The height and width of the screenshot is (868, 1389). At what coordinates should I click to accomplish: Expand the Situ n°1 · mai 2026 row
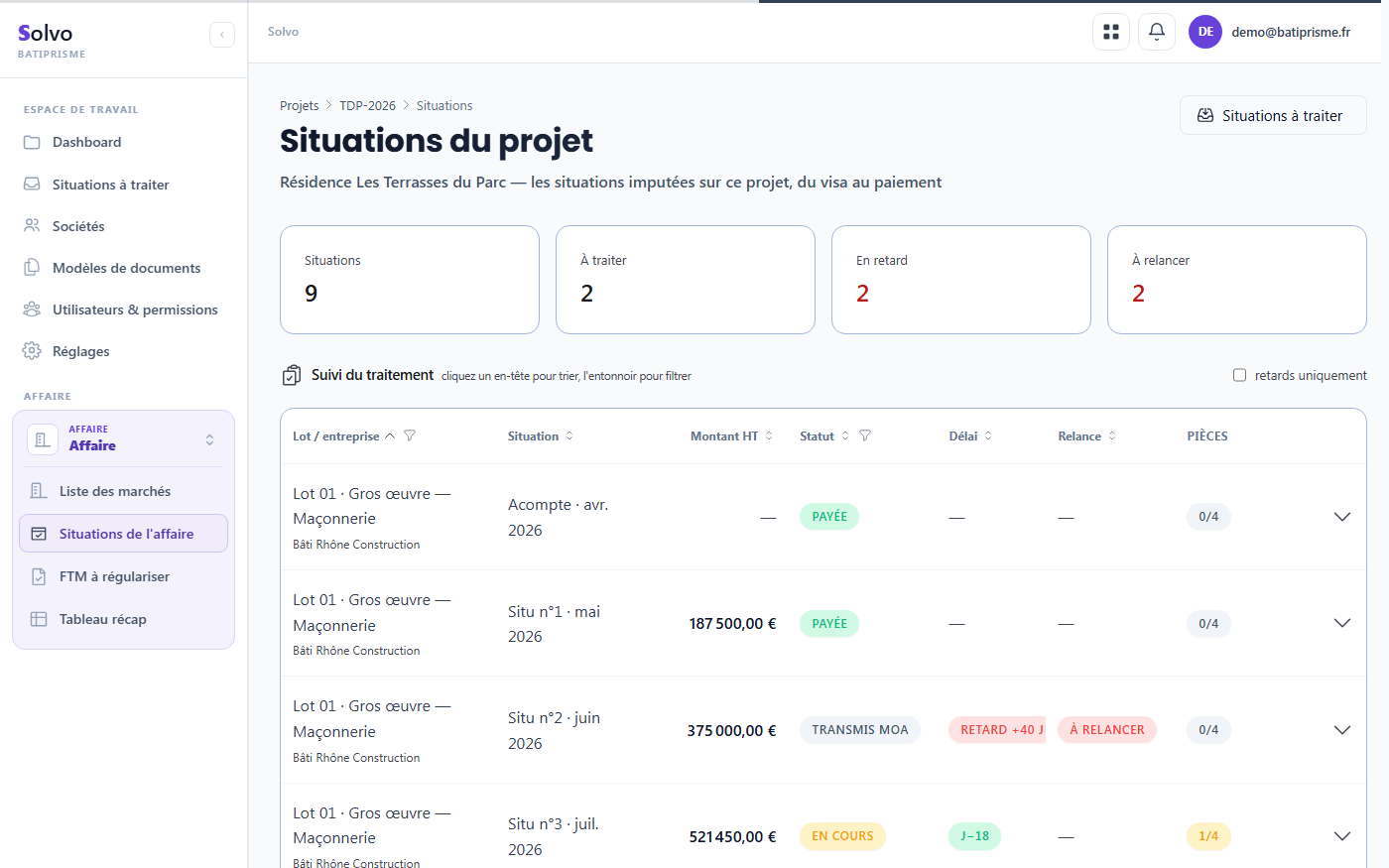pos(1342,623)
